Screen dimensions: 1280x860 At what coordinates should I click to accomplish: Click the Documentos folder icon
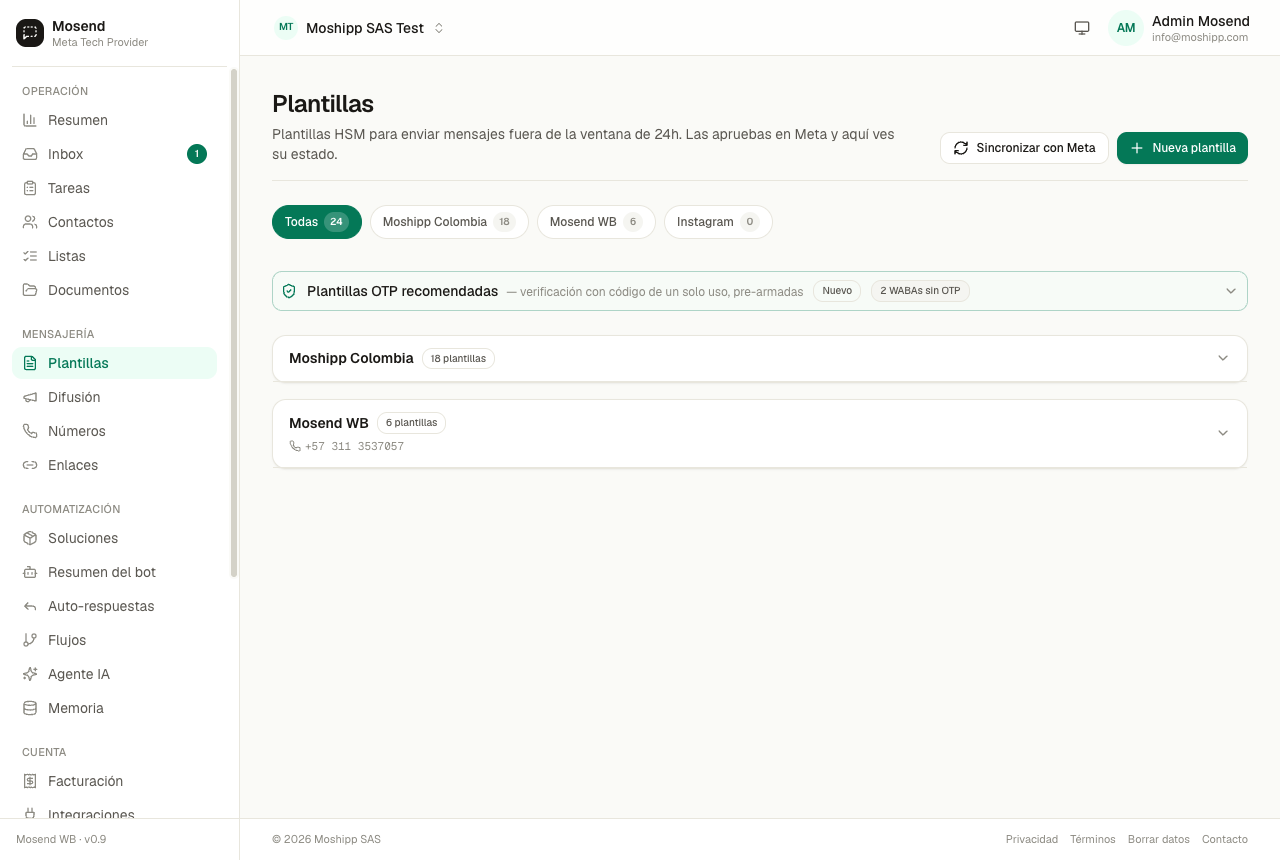pos(30,290)
